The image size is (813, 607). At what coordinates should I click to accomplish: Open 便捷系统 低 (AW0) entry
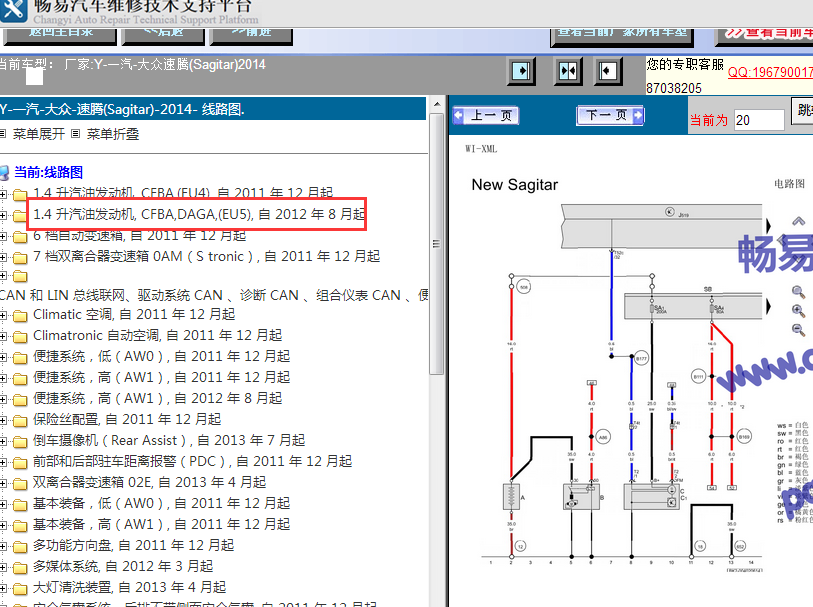click(x=161, y=356)
